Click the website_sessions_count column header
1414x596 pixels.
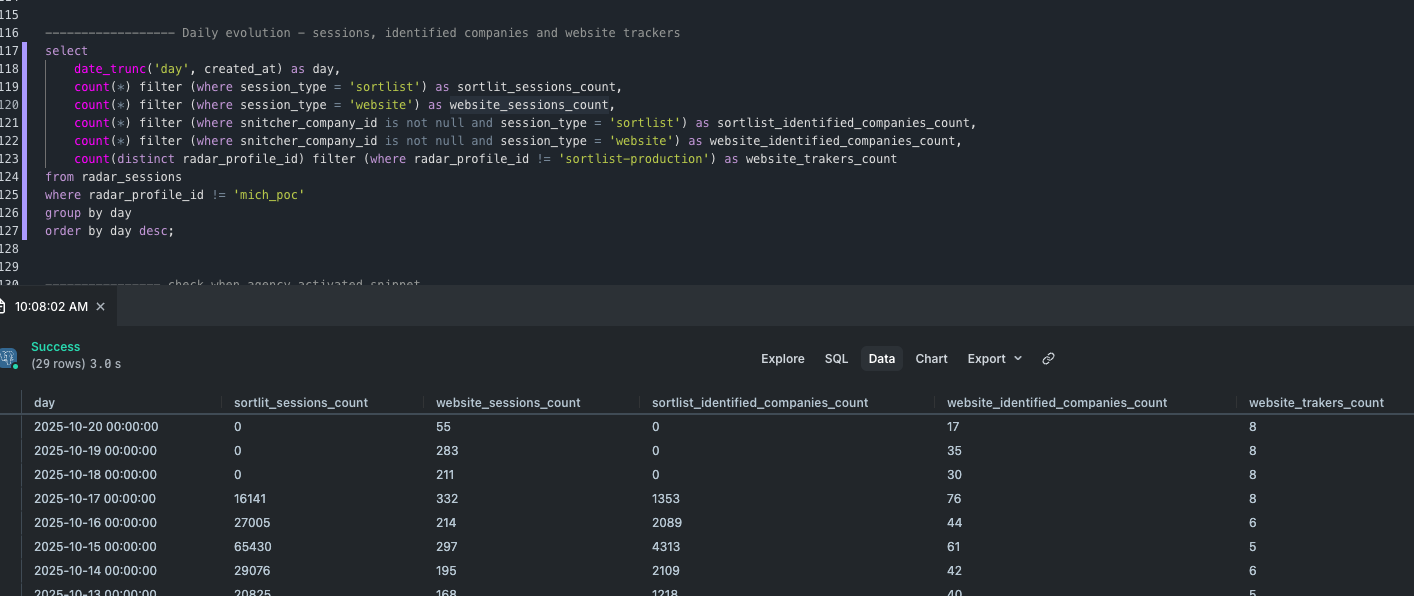508,403
